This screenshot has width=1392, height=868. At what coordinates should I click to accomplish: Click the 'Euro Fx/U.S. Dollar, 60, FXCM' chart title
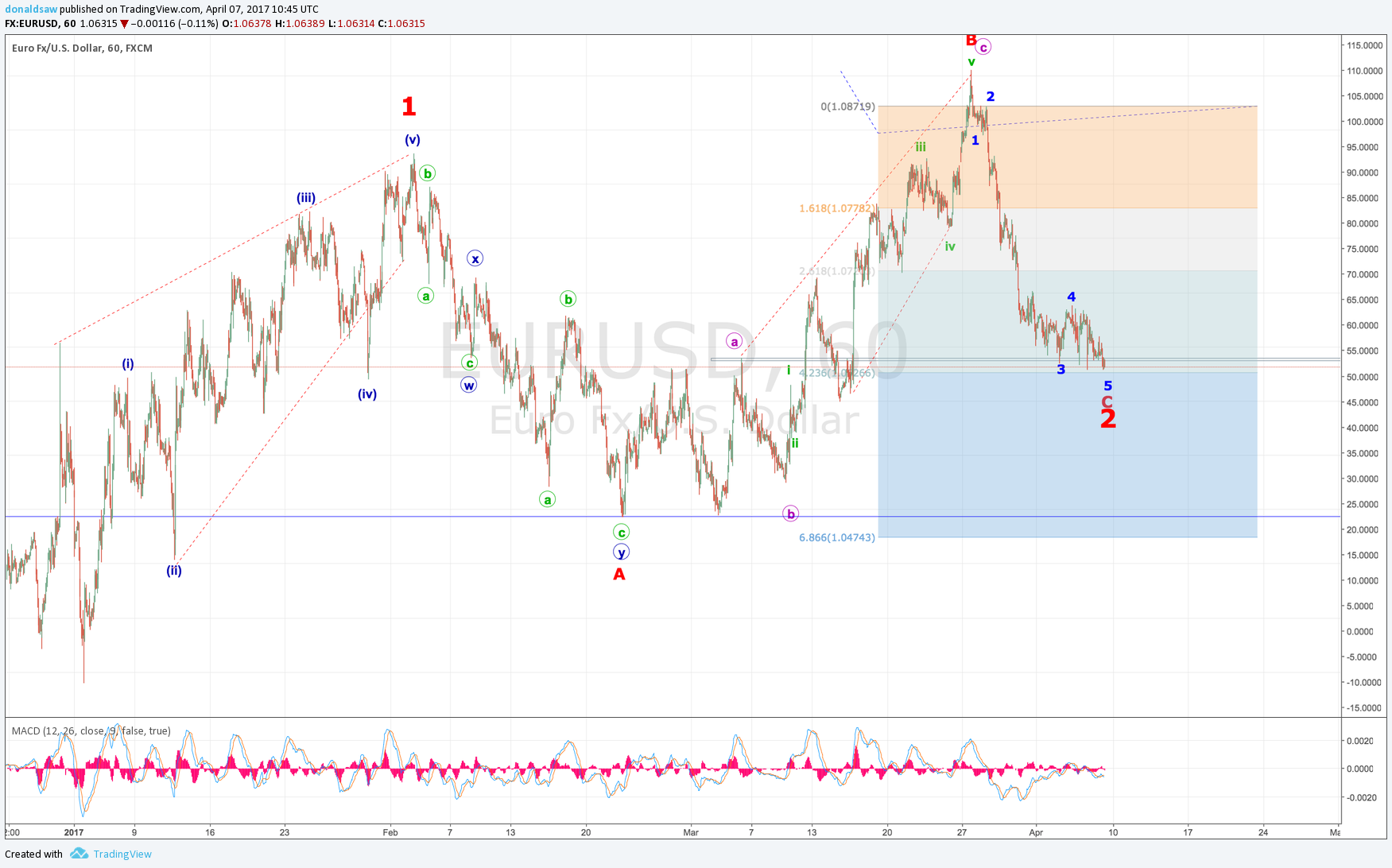click(x=82, y=48)
